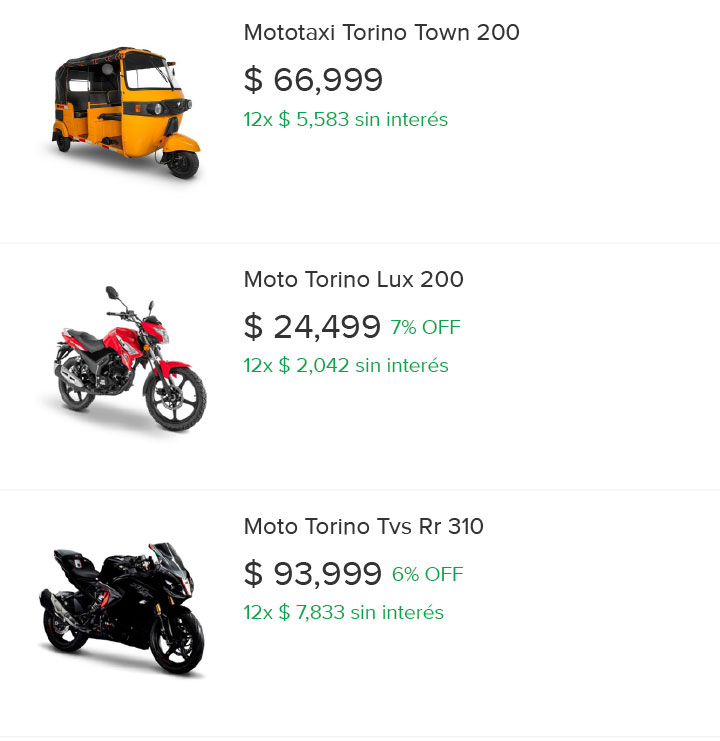Click the windscreen of the black Tvs motorcycle

(x=169, y=556)
